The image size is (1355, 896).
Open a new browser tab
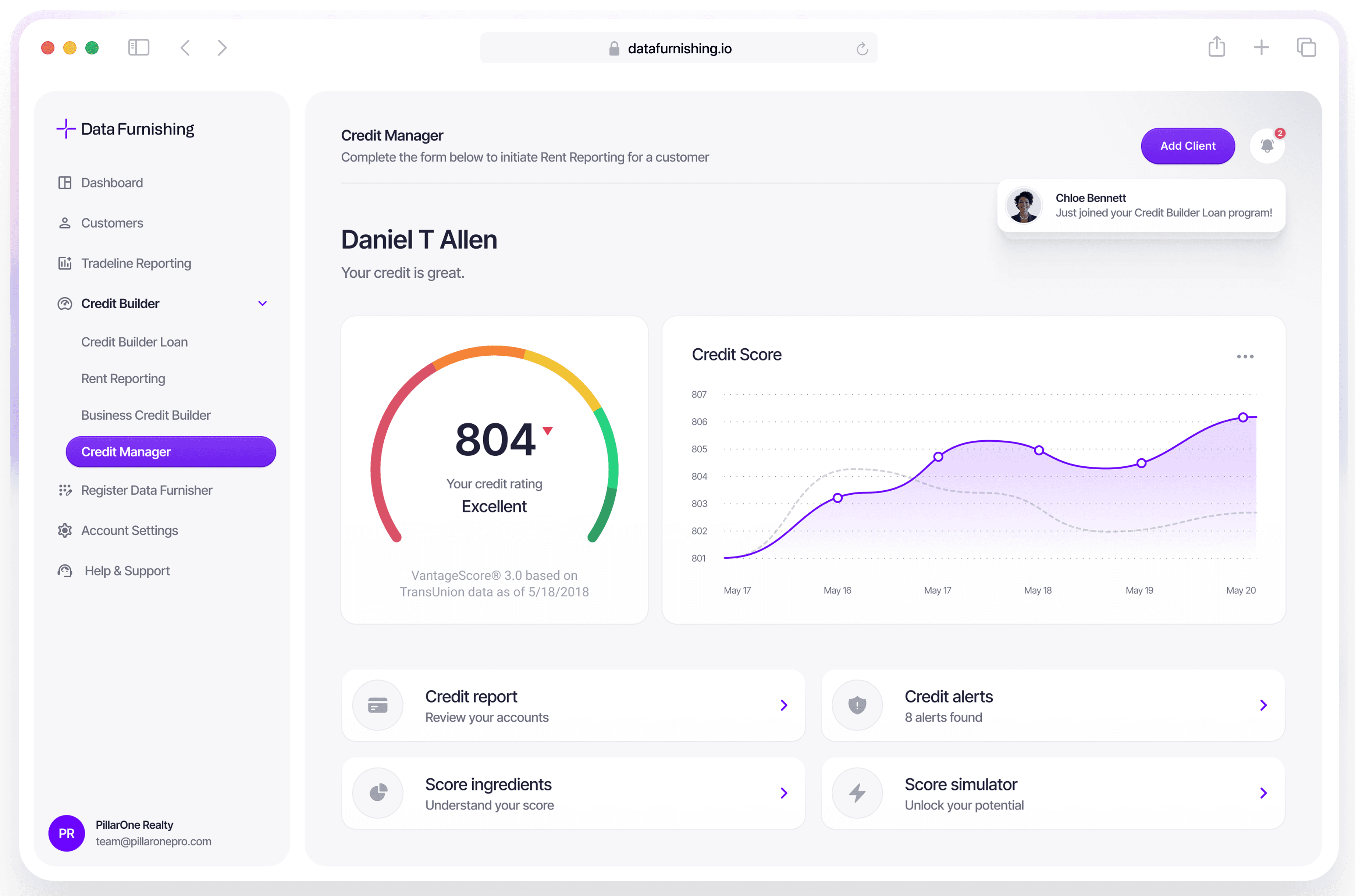1261,47
